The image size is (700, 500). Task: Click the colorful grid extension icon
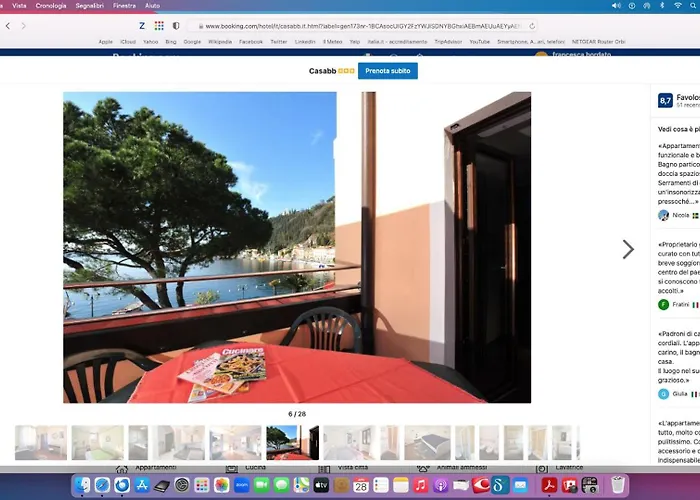click(x=159, y=26)
